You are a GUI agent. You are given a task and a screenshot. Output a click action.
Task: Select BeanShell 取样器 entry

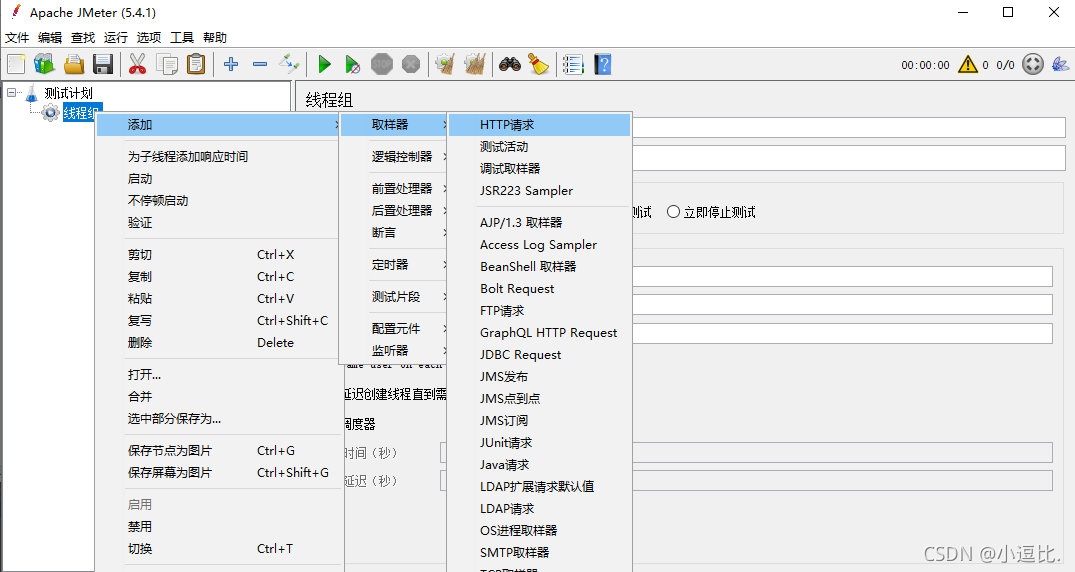pyautogui.click(x=539, y=266)
